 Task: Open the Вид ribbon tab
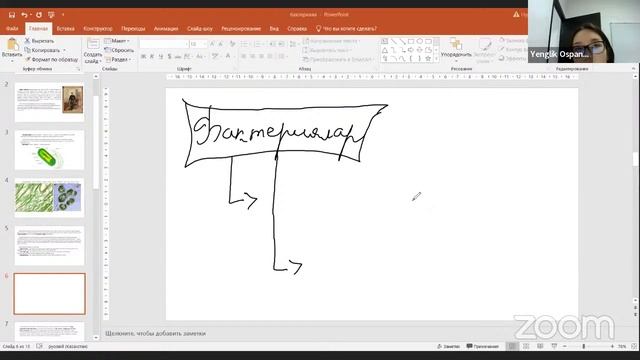274,29
